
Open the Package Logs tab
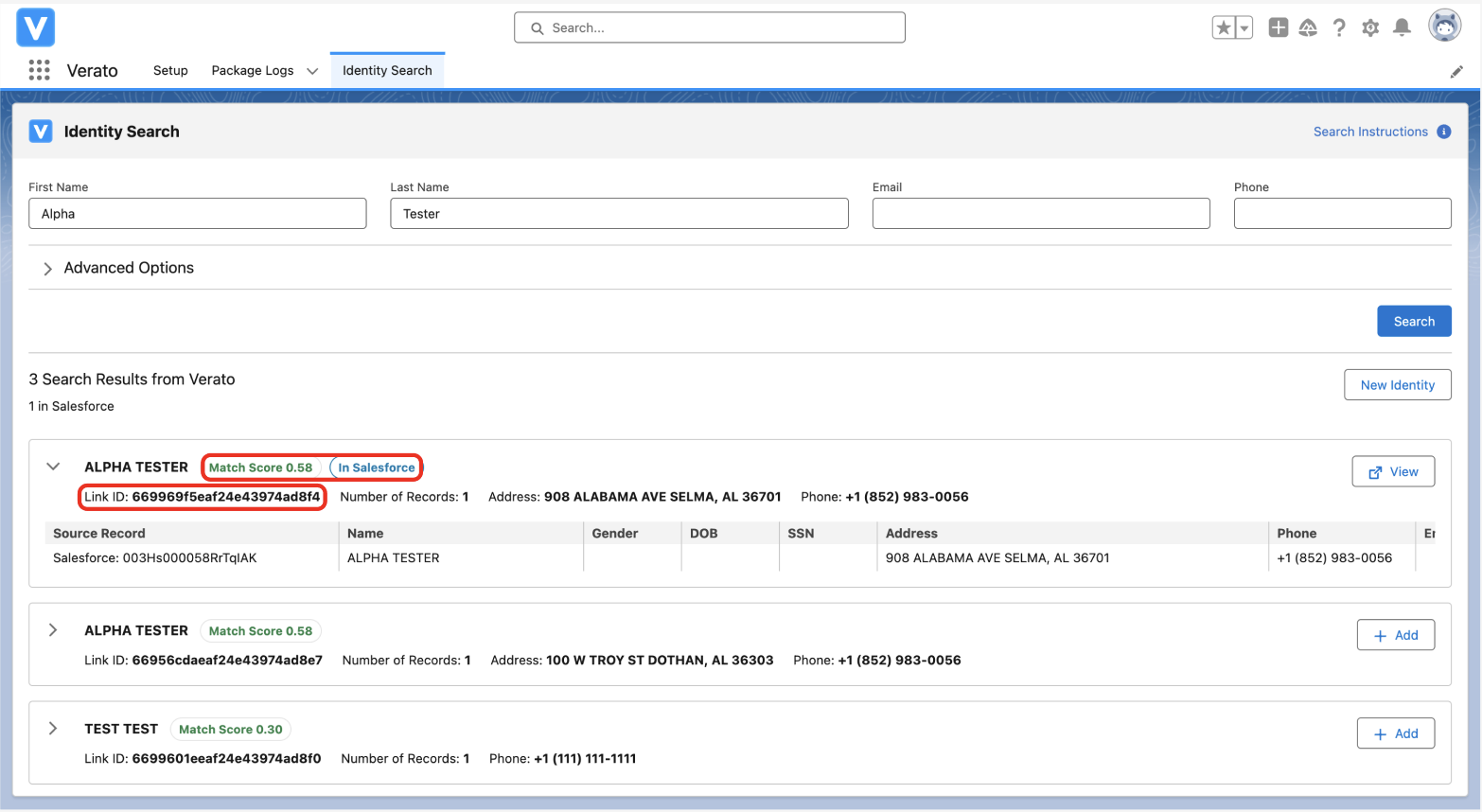[253, 70]
